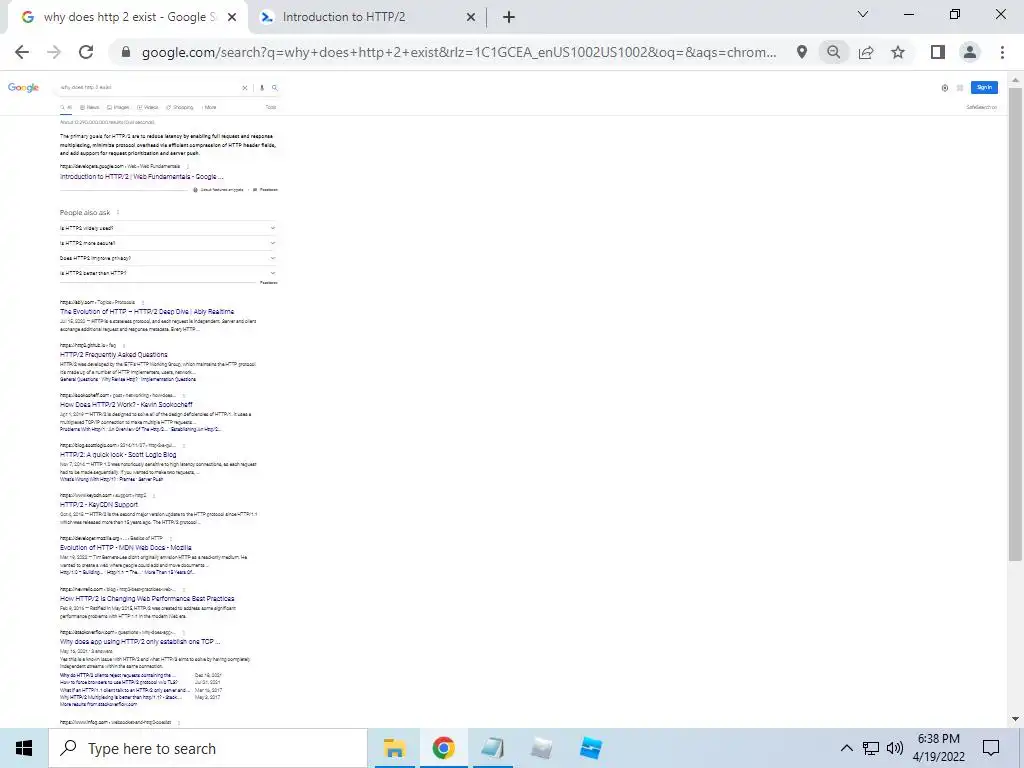1024x768 pixels.
Task: Click the 'Type here to search' taskbar box
Action: (208, 748)
